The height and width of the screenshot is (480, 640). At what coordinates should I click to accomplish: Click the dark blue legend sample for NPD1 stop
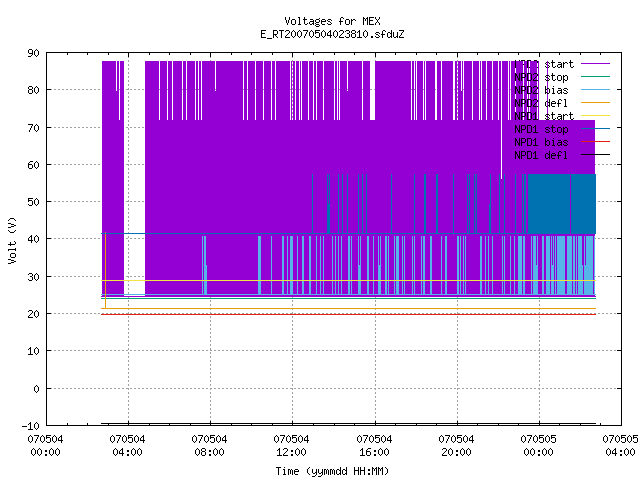pos(596,129)
